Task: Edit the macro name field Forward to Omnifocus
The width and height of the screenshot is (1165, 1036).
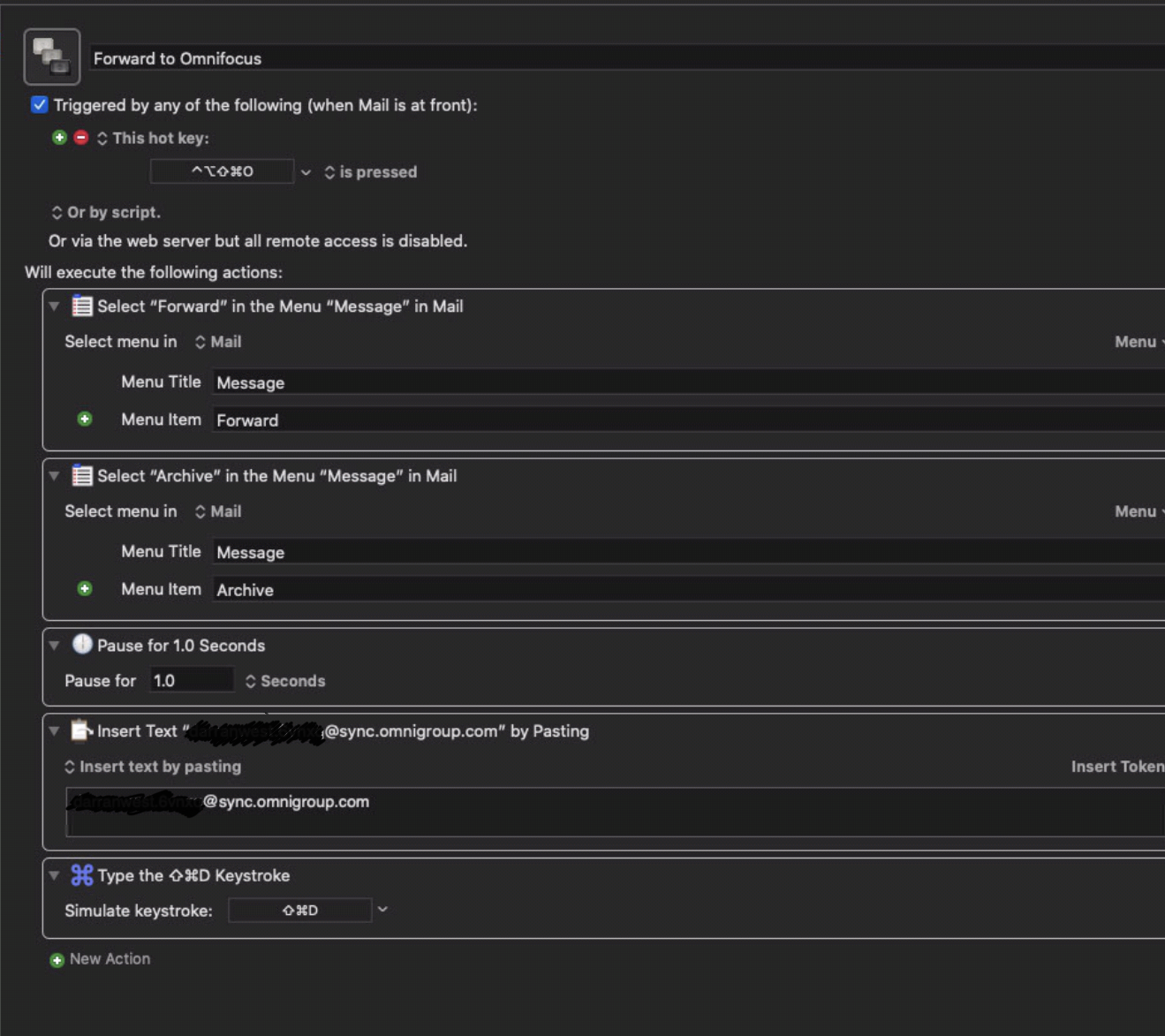Action: click(627, 58)
